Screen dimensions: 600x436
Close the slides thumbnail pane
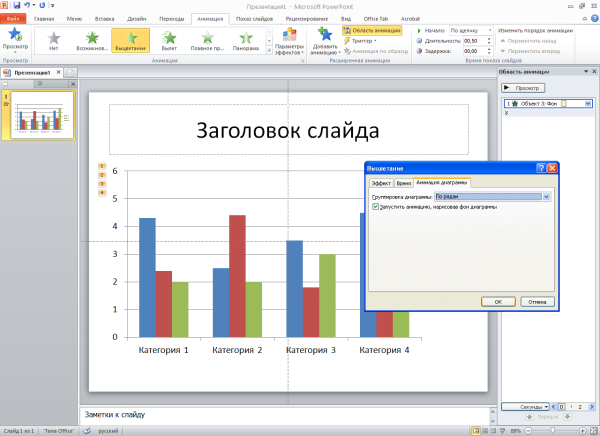click(73, 84)
